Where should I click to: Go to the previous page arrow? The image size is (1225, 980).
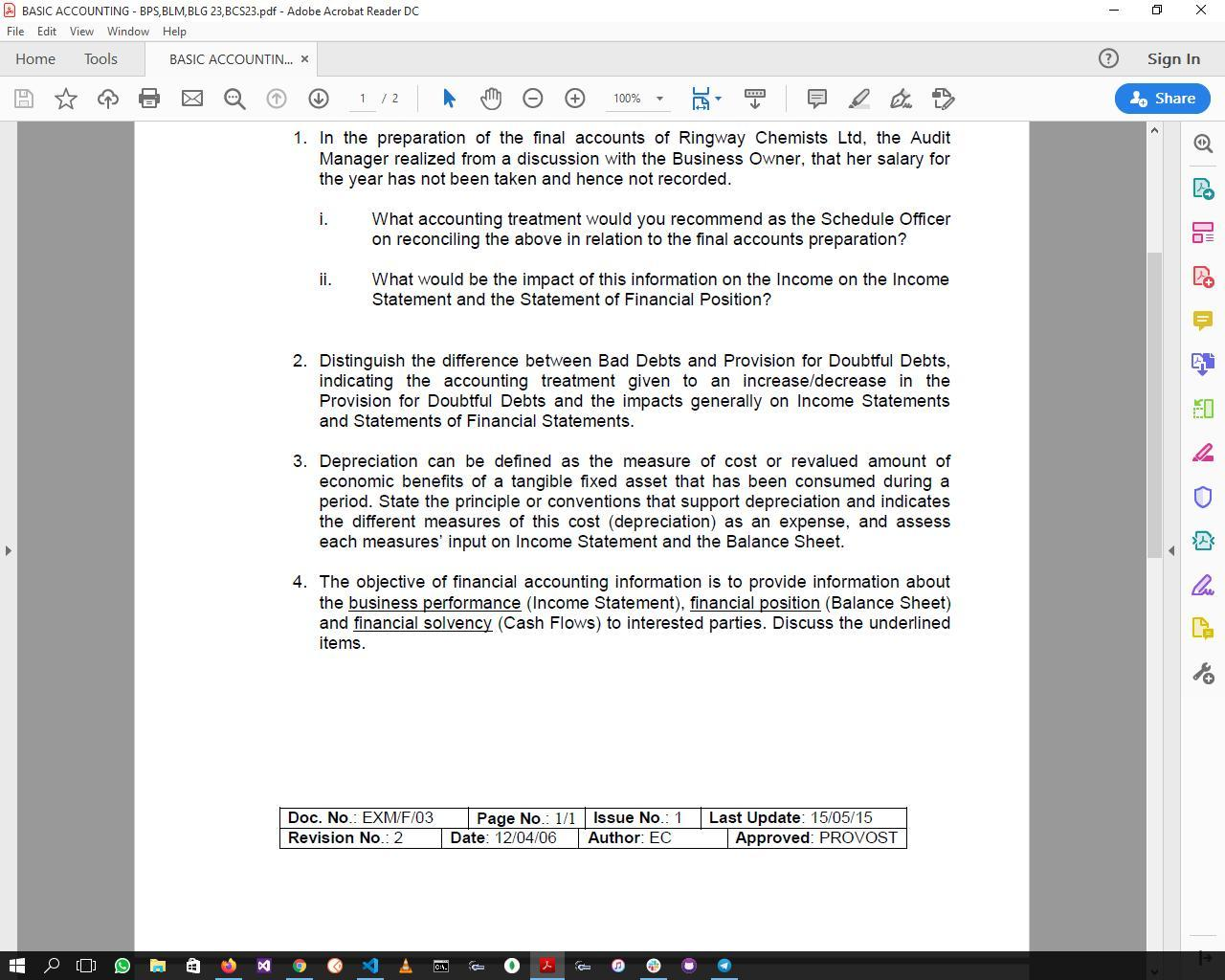click(x=277, y=99)
